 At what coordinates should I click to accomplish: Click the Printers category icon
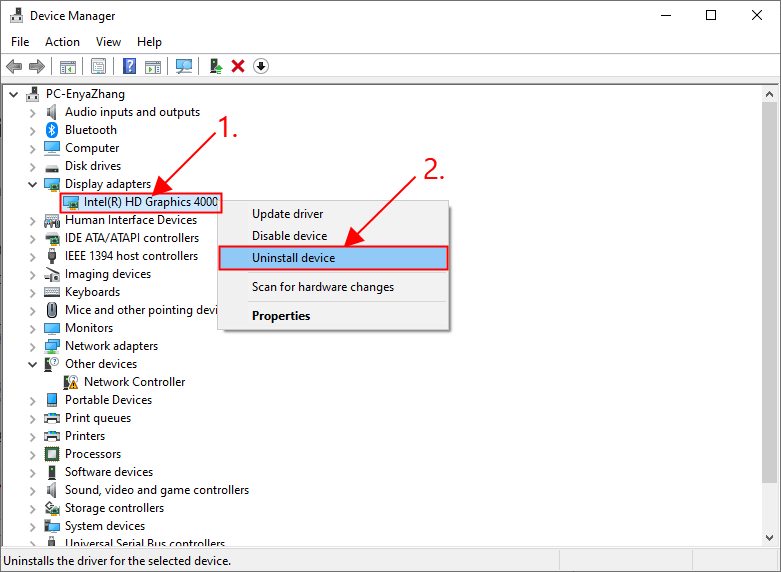click(x=52, y=436)
